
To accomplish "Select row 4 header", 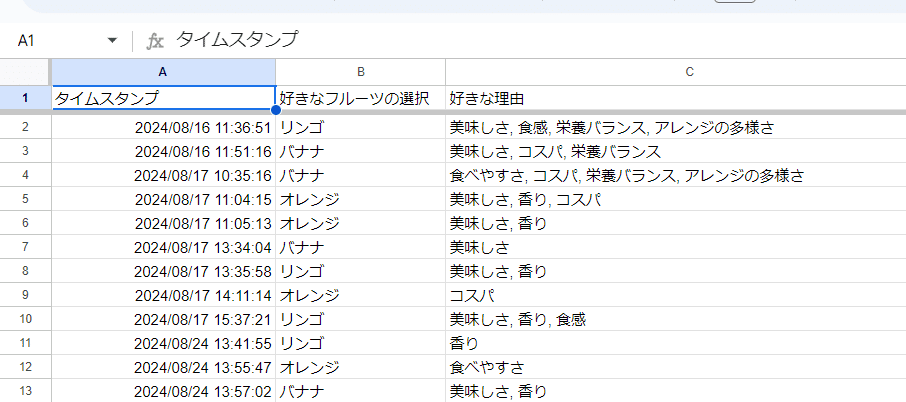I will pyautogui.click(x=25, y=175).
